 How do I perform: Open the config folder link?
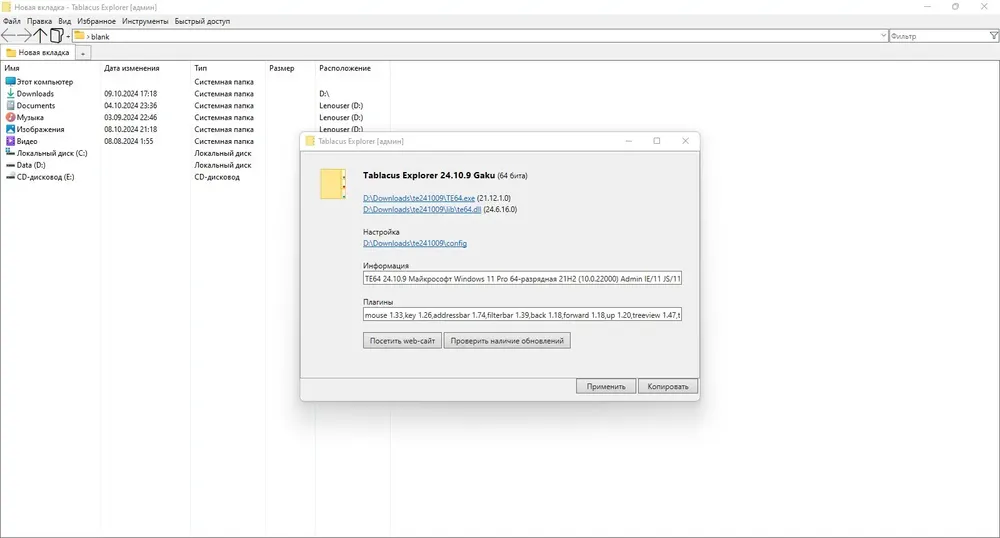pyautogui.click(x=415, y=244)
